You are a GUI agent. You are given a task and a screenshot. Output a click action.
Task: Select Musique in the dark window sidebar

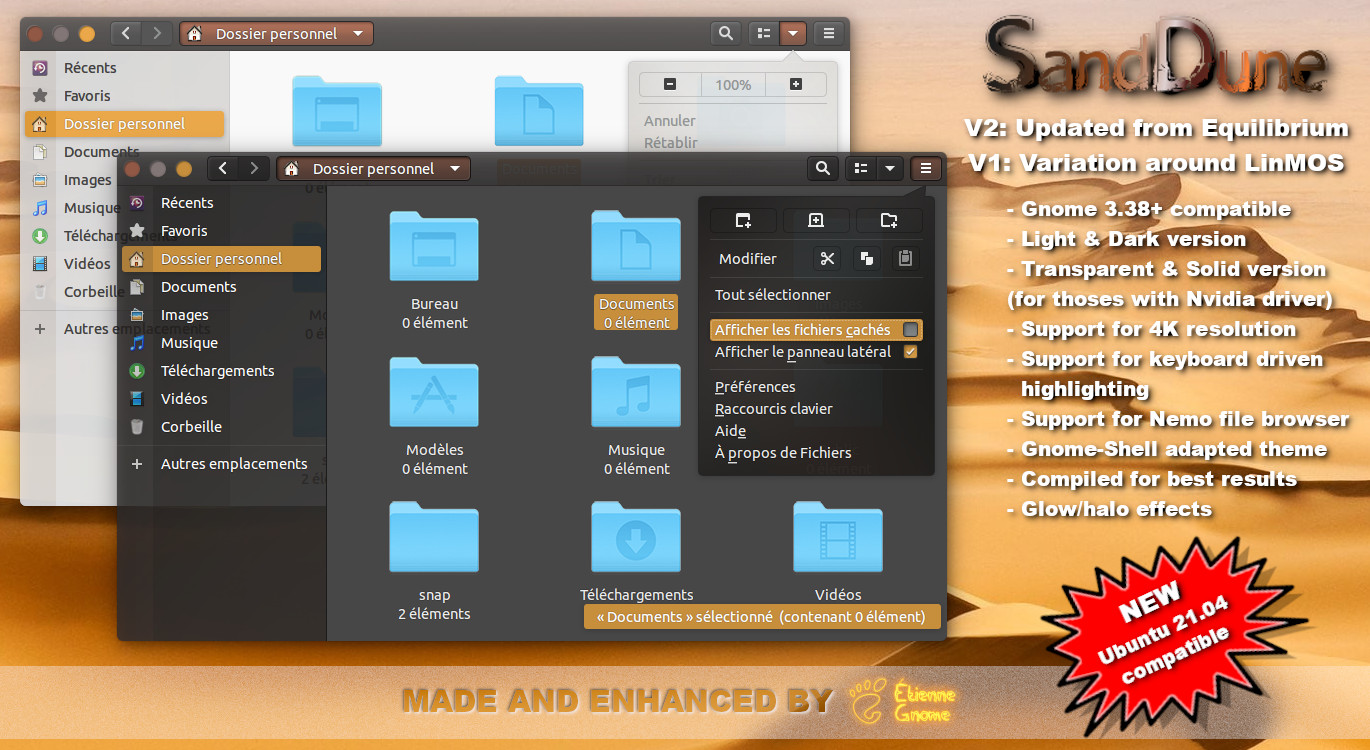click(x=221, y=343)
